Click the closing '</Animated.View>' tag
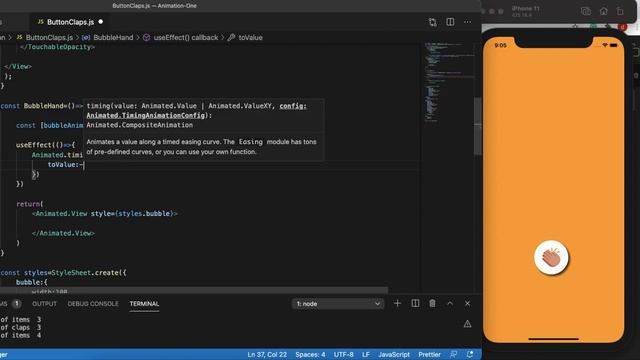This screenshot has height=360, width=640. click(63, 233)
